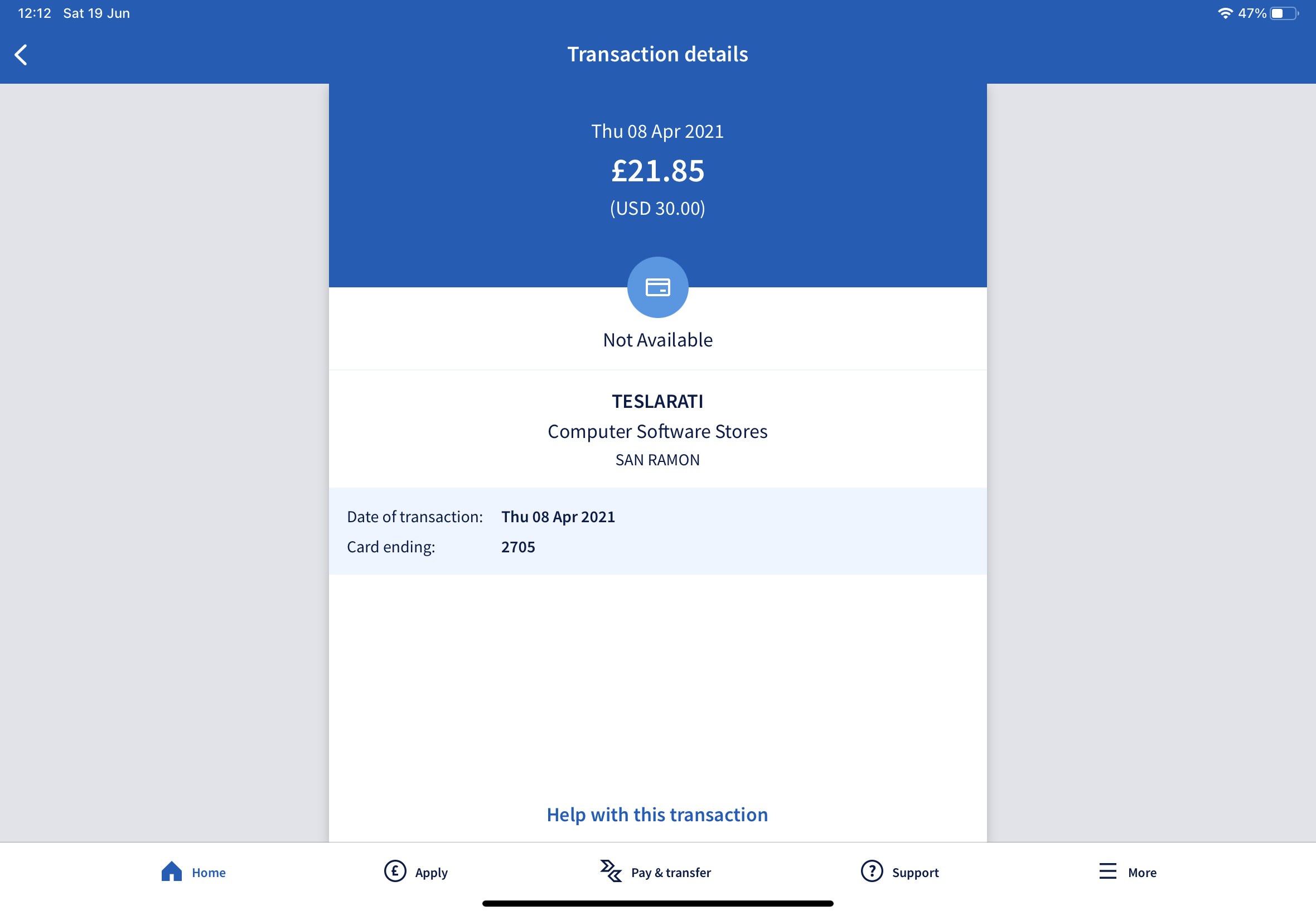Open Help with this transaction link

click(657, 815)
